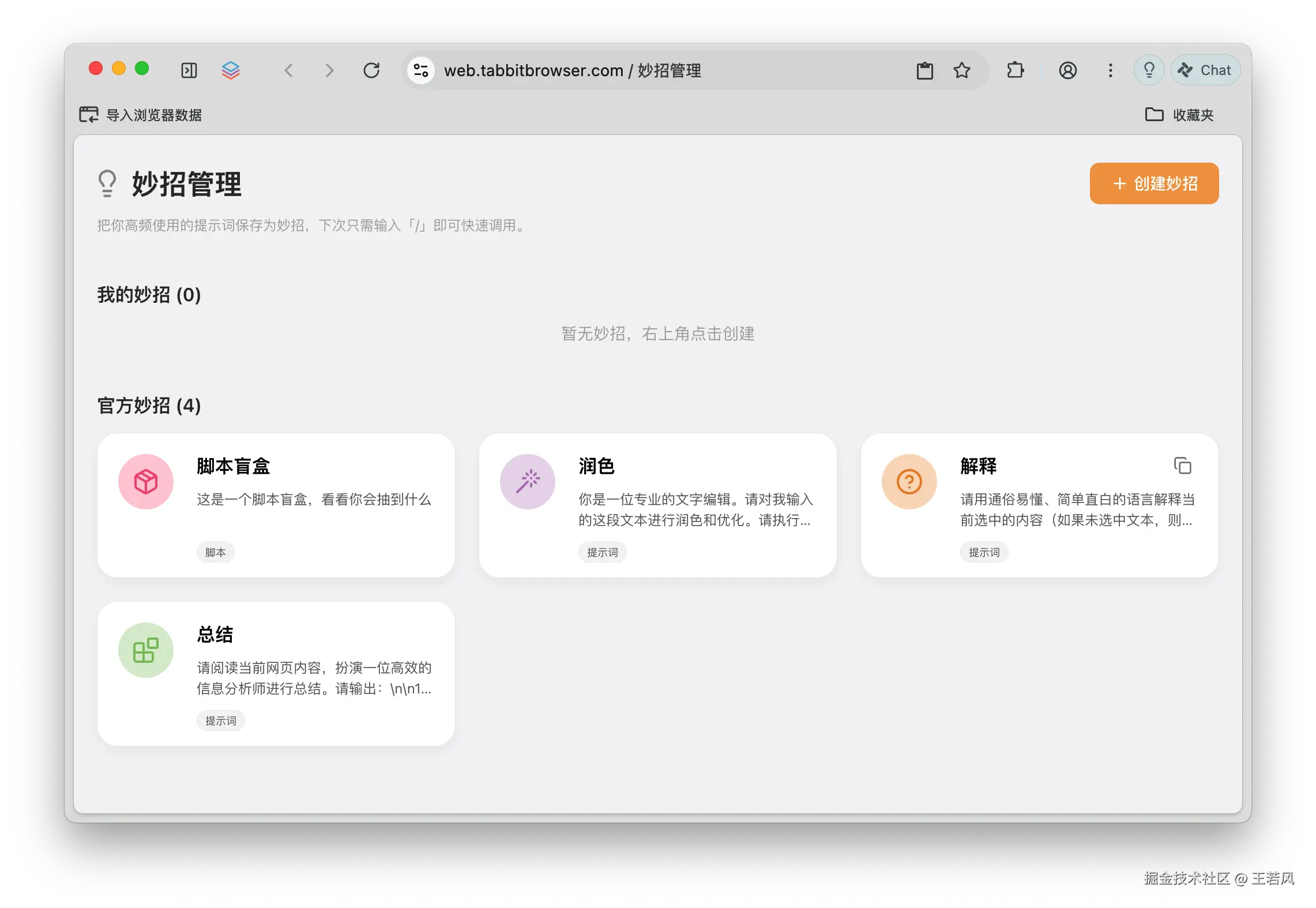Bookmark this page with the star icon
This screenshot has width=1316, height=908.
961,70
